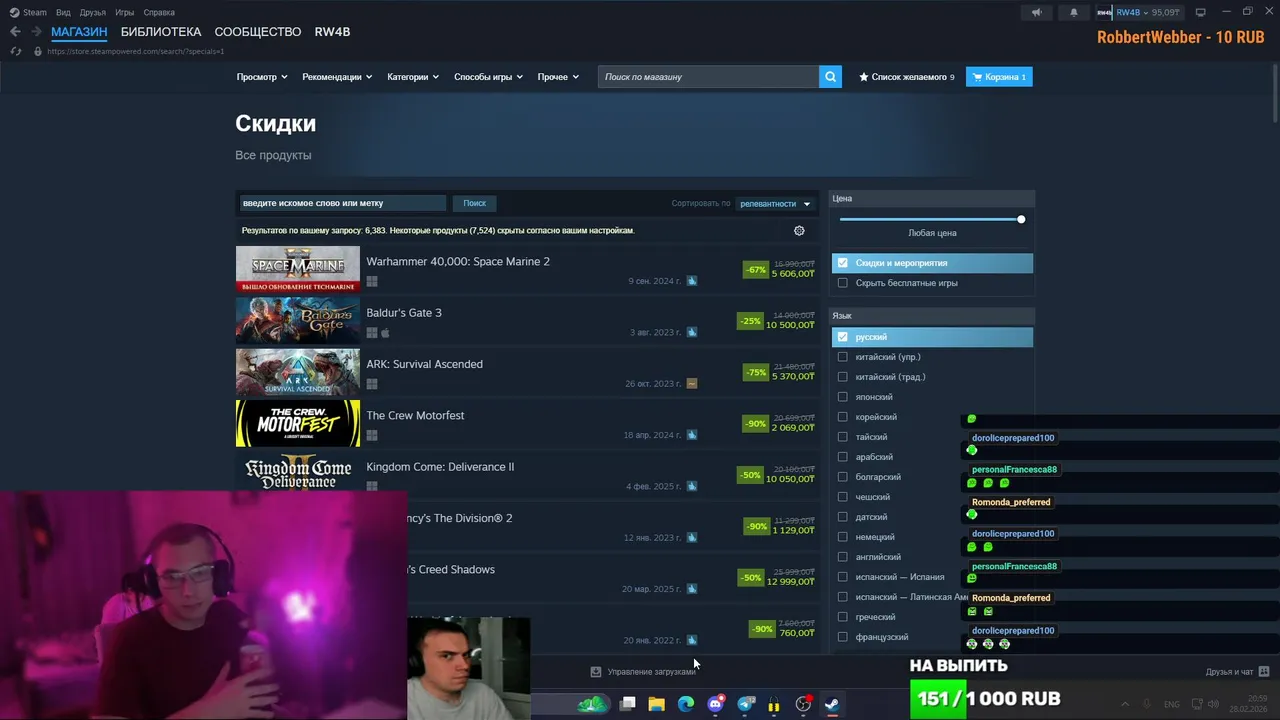Switch to the СООБЩЕСТВО tab
The height and width of the screenshot is (720, 1280).
click(258, 32)
